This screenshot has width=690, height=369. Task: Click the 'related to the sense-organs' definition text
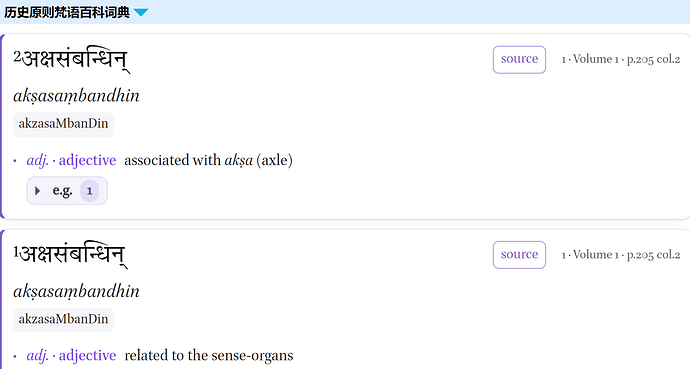point(209,355)
